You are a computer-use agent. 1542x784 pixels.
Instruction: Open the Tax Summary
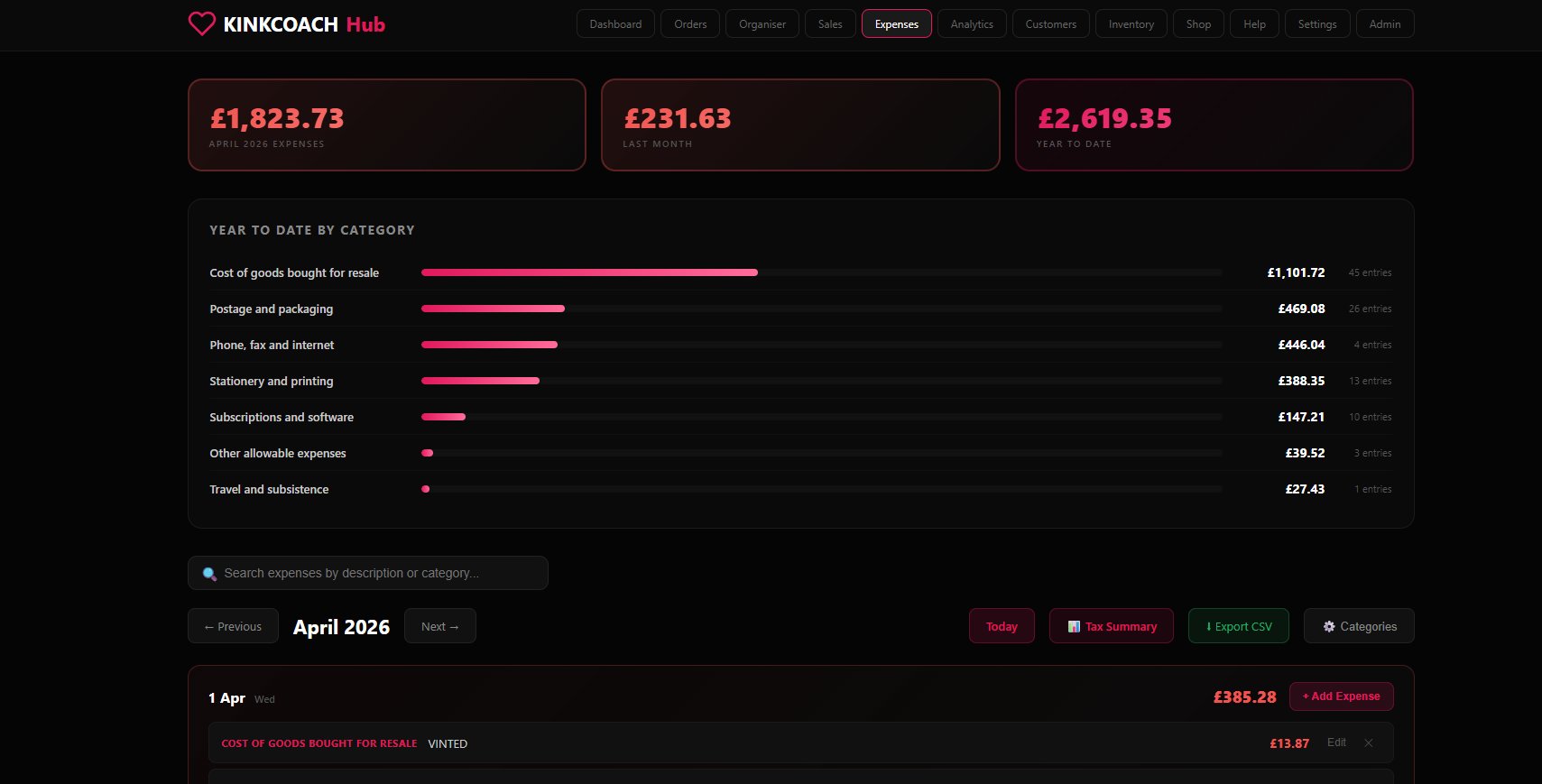tap(1112, 626)
